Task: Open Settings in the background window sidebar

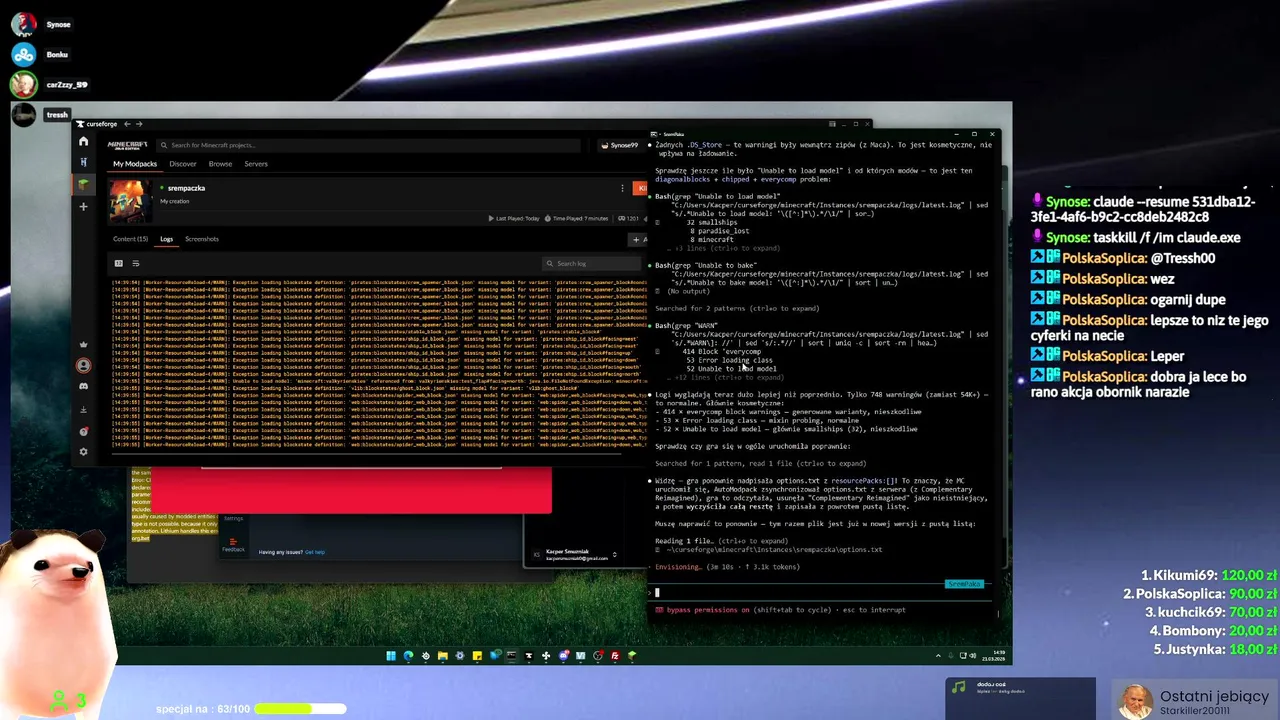Action: 233,518
